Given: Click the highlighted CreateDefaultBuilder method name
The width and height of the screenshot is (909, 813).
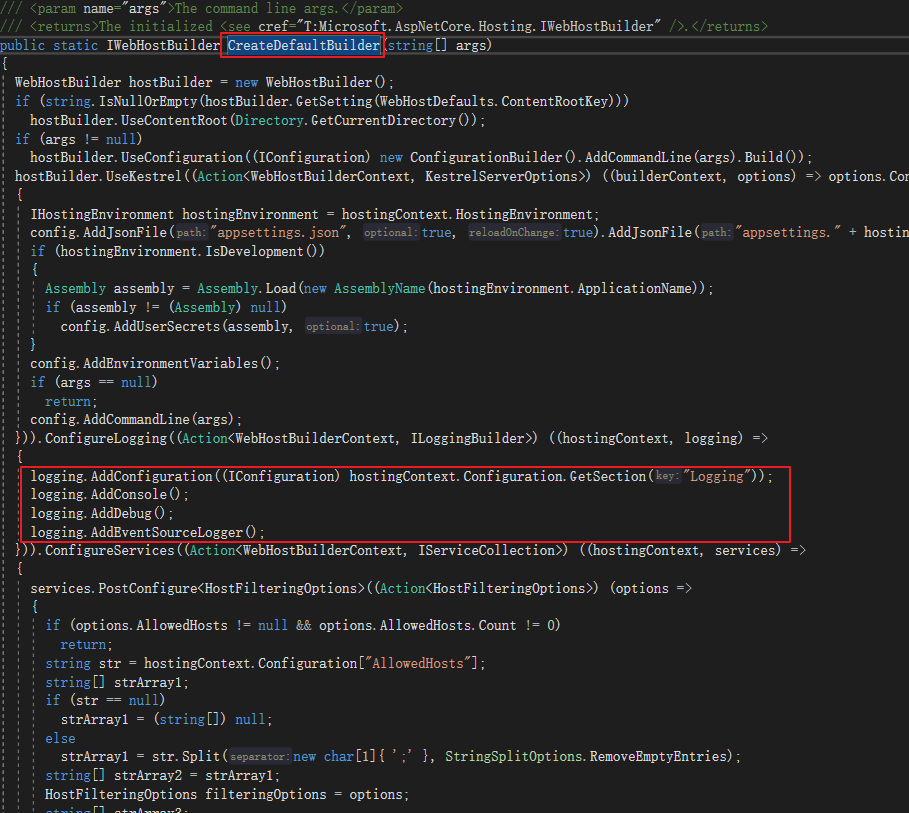Looking at the screenshot, I should coord(302,44).
